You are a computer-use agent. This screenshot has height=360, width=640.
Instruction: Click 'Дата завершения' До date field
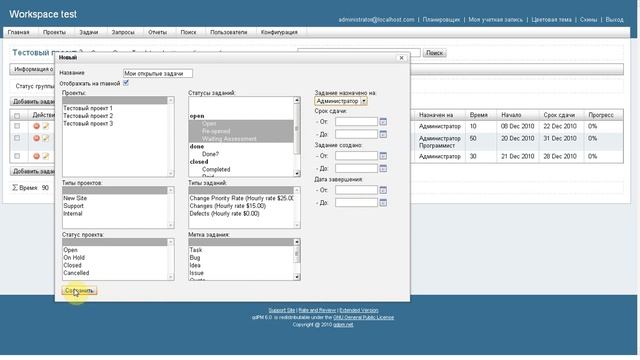click(356, 203)
